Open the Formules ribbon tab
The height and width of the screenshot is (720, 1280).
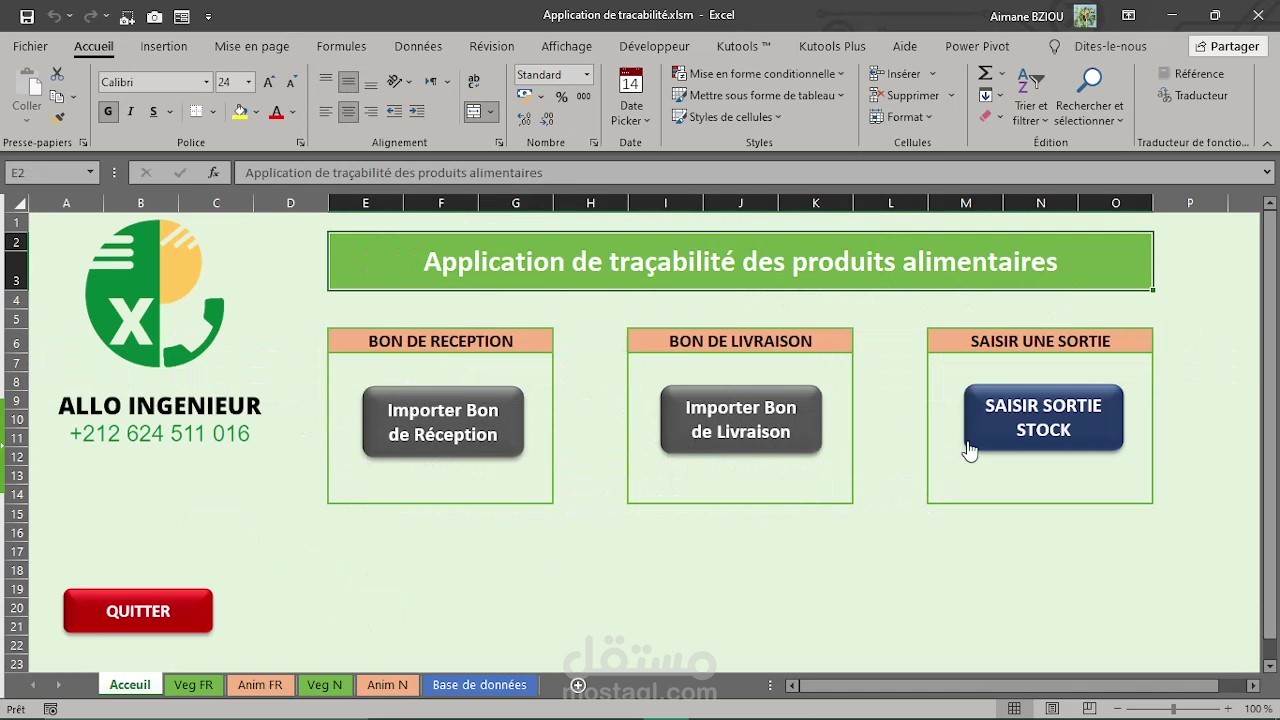pyautogui.click(x=341, y=46)
